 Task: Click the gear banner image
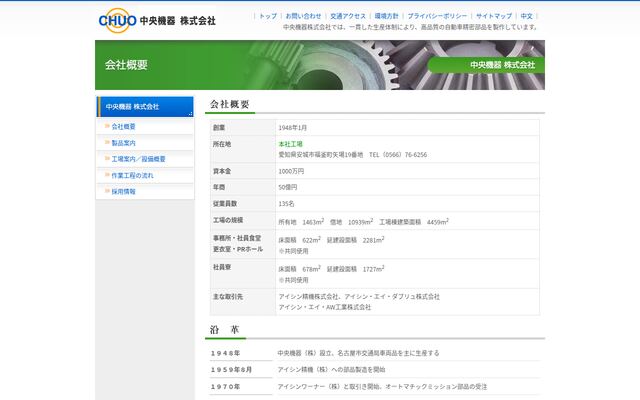(320, 65)
